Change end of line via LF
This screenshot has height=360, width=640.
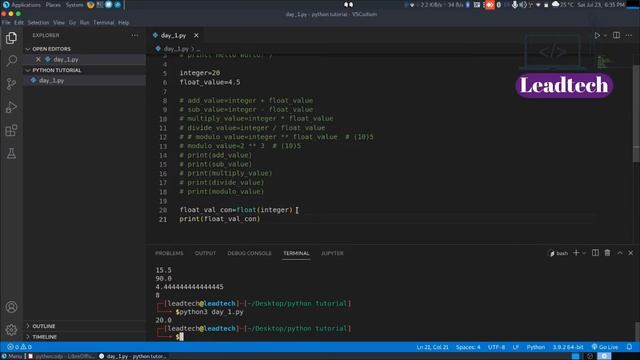(x=516, y=347)
